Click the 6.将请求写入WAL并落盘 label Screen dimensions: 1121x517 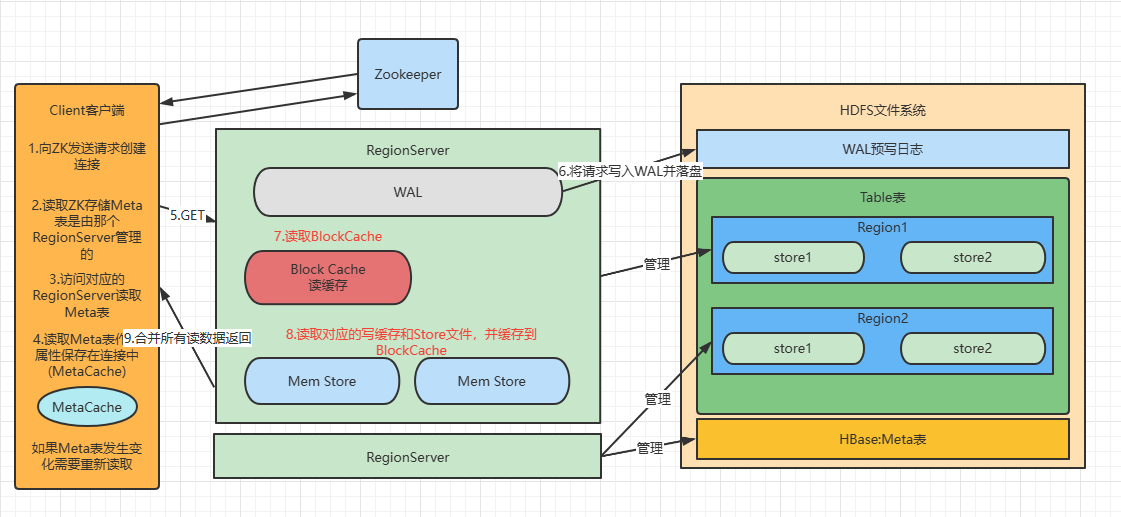pyautogui.click(x=629, y=172)
